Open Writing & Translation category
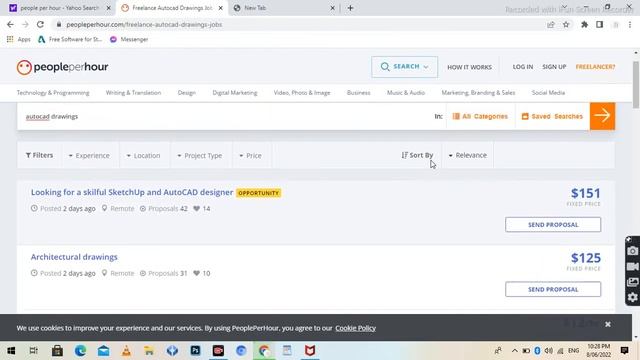Image resolution: width=640 pixels, height=360 pixels. click(x=133, y=93)
